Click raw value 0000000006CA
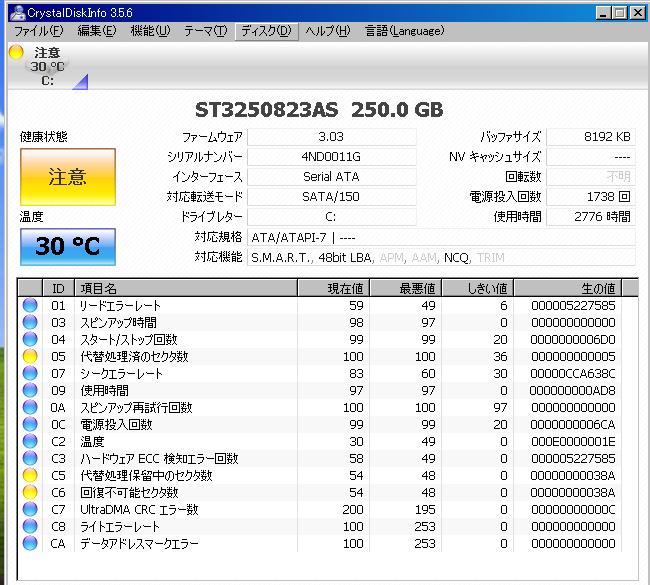650x585 pixels. coord(573,425)
